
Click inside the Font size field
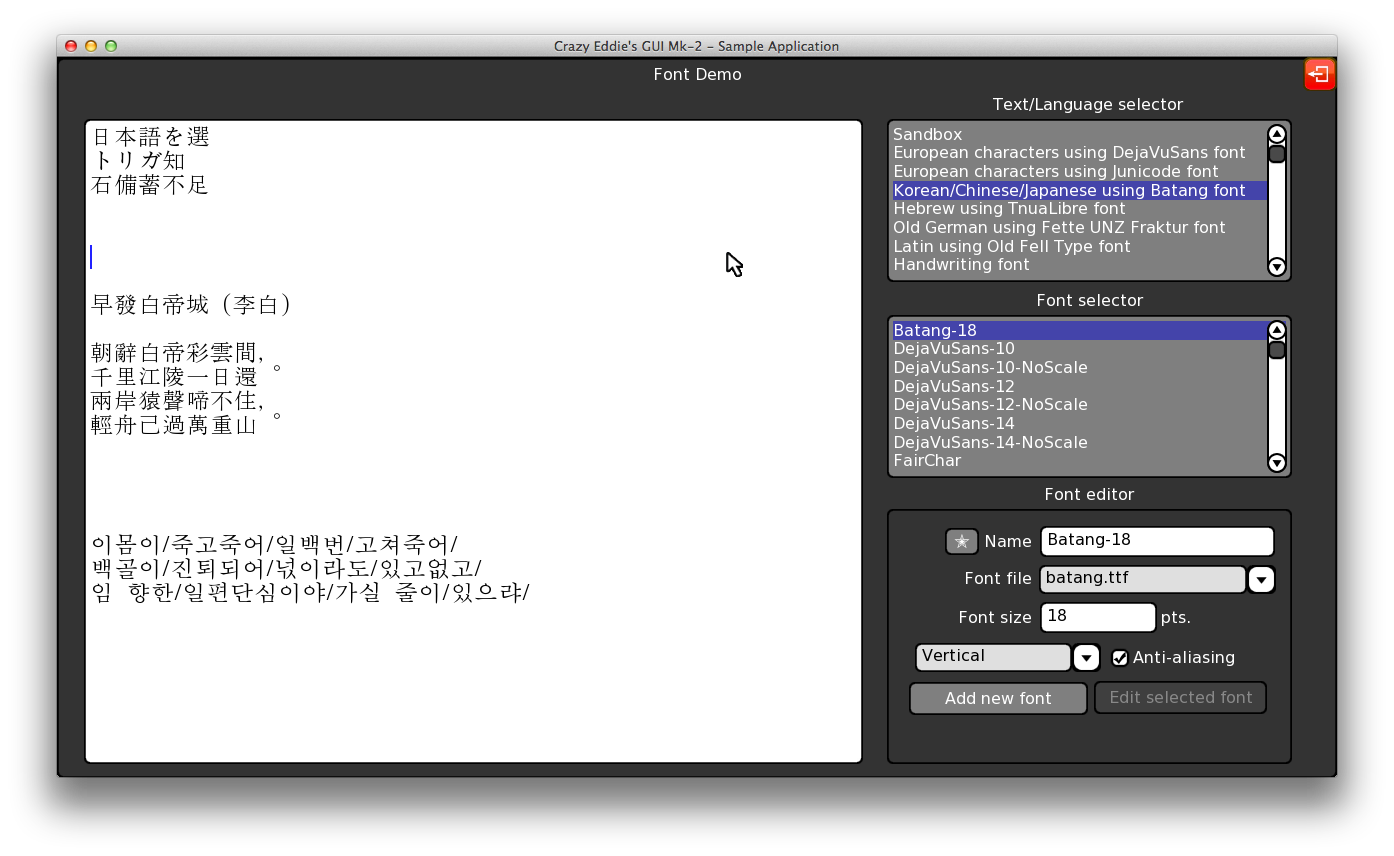coord(1097,617)
